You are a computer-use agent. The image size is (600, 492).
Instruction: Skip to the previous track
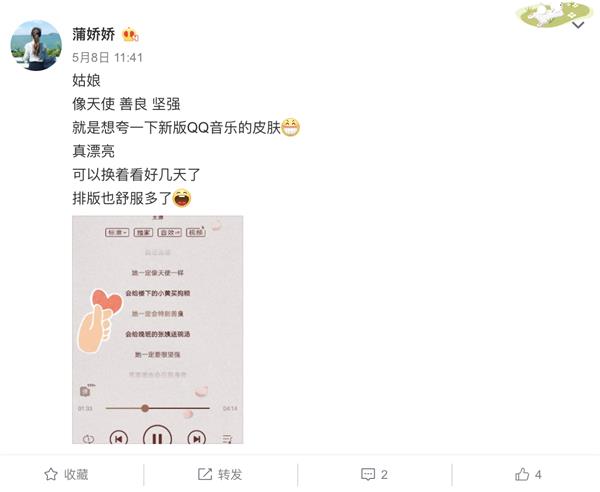point(119,438)
